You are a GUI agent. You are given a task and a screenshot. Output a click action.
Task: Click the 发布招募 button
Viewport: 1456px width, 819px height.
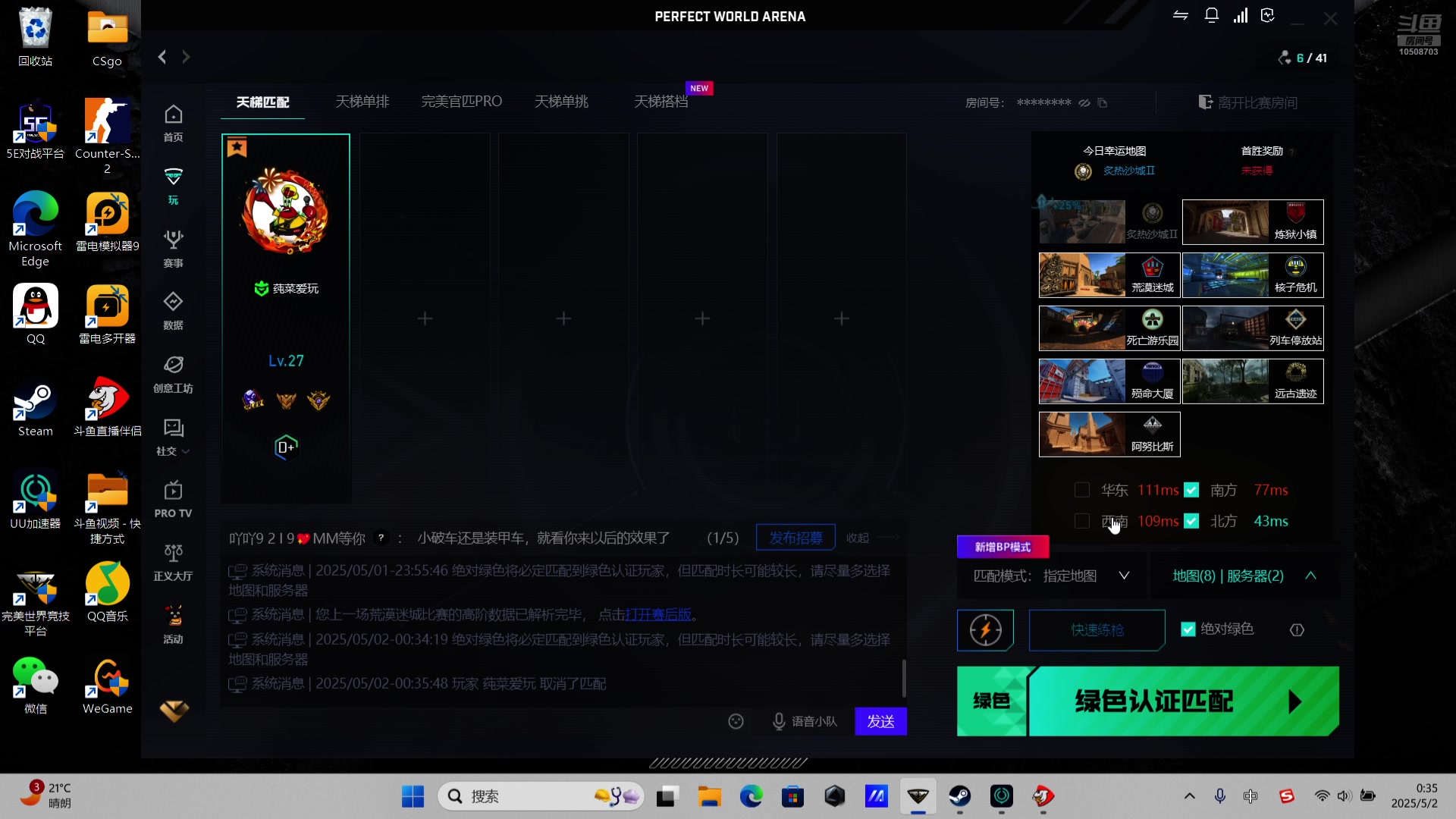pos(795,538)
